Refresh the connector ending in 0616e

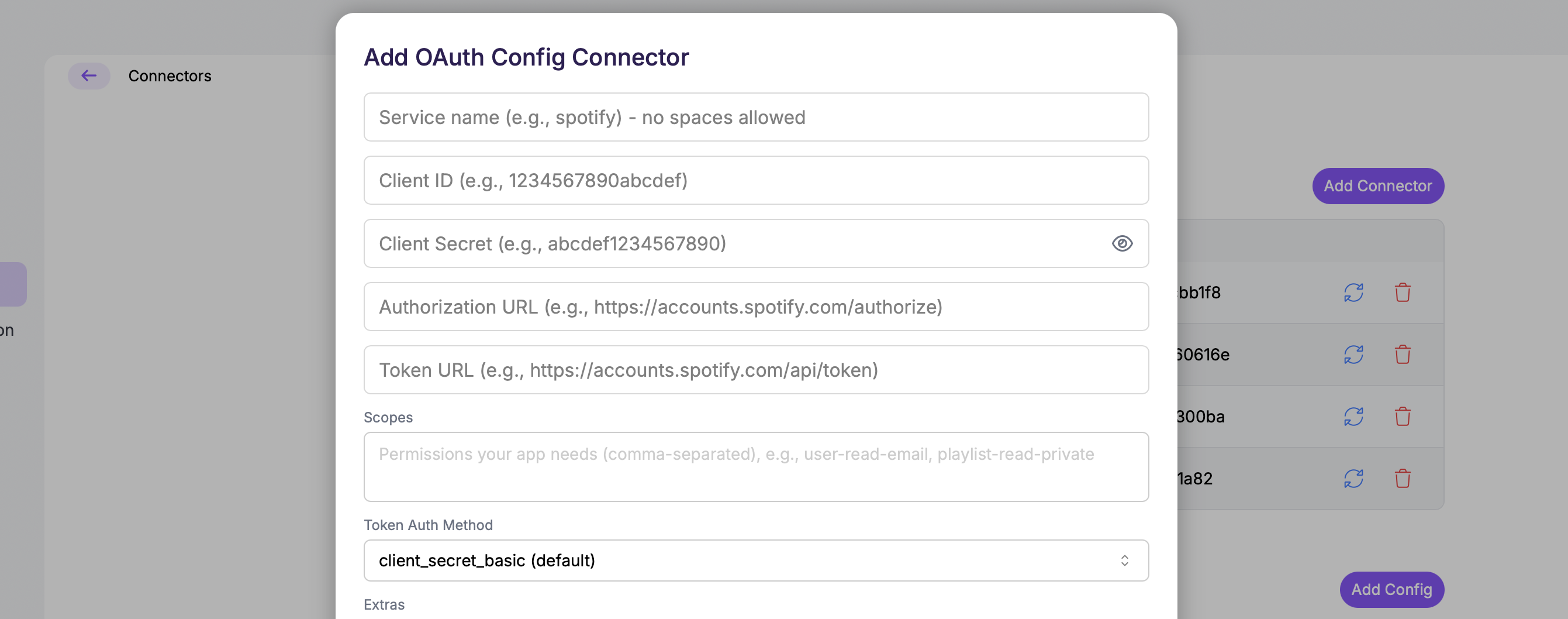click(x=1353, y=355)
